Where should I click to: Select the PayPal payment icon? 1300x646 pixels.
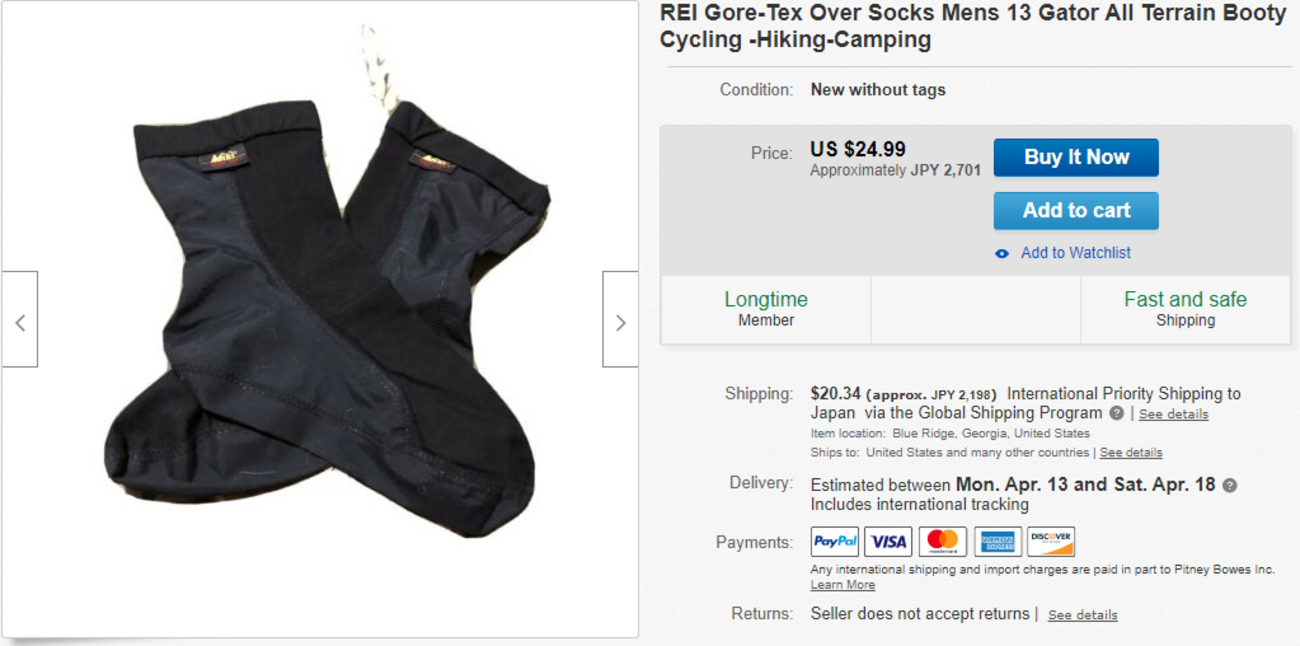coord(835,542)
